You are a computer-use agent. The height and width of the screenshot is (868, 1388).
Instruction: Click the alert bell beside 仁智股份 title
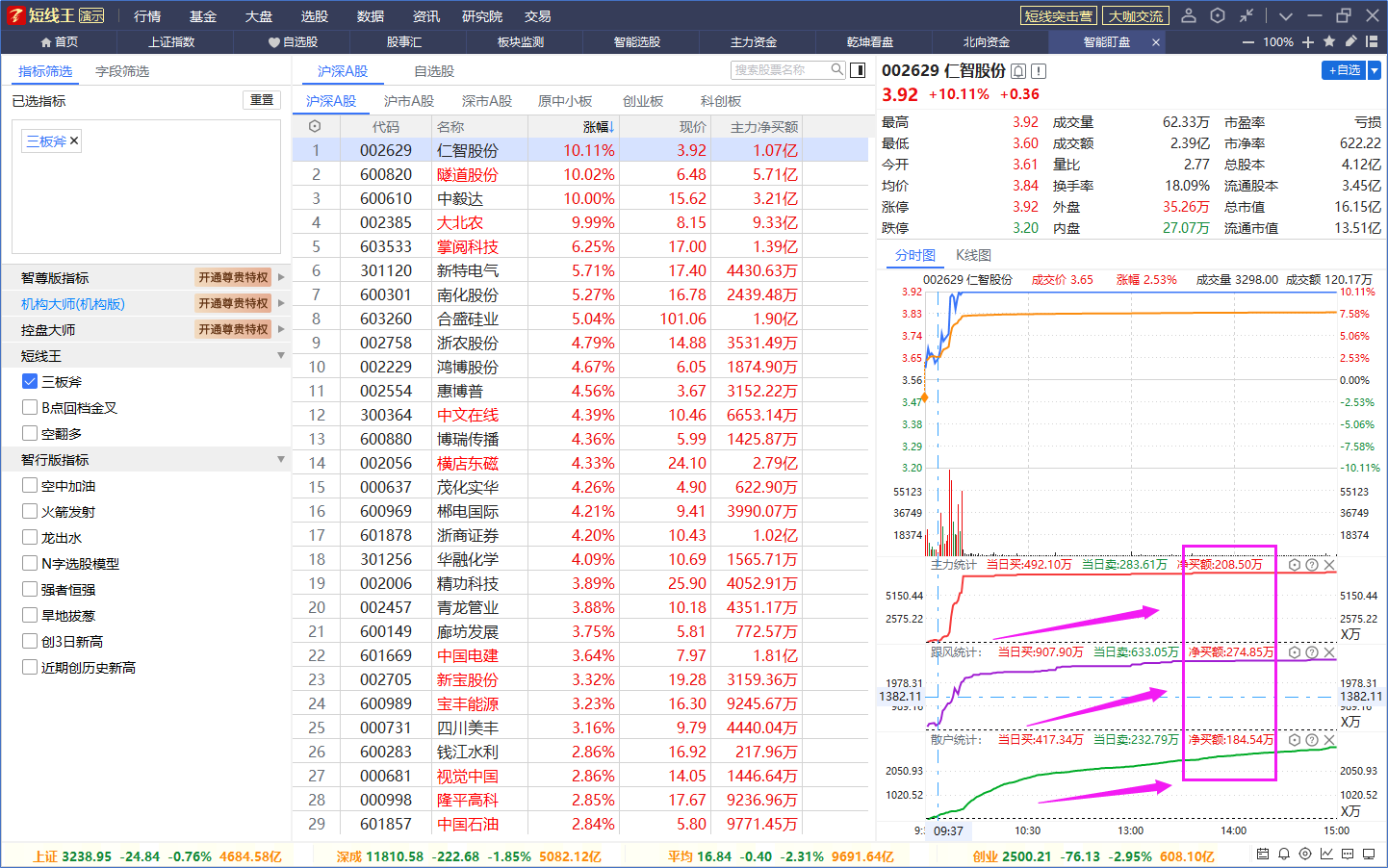[x=1018, y=71]
